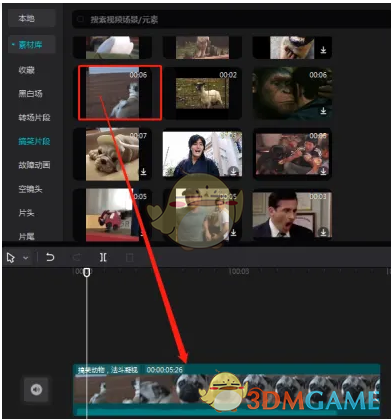The width and height of the screenshot is (391, 419).
Task: Download the ape hugging clip
Action: pos(323,111)
